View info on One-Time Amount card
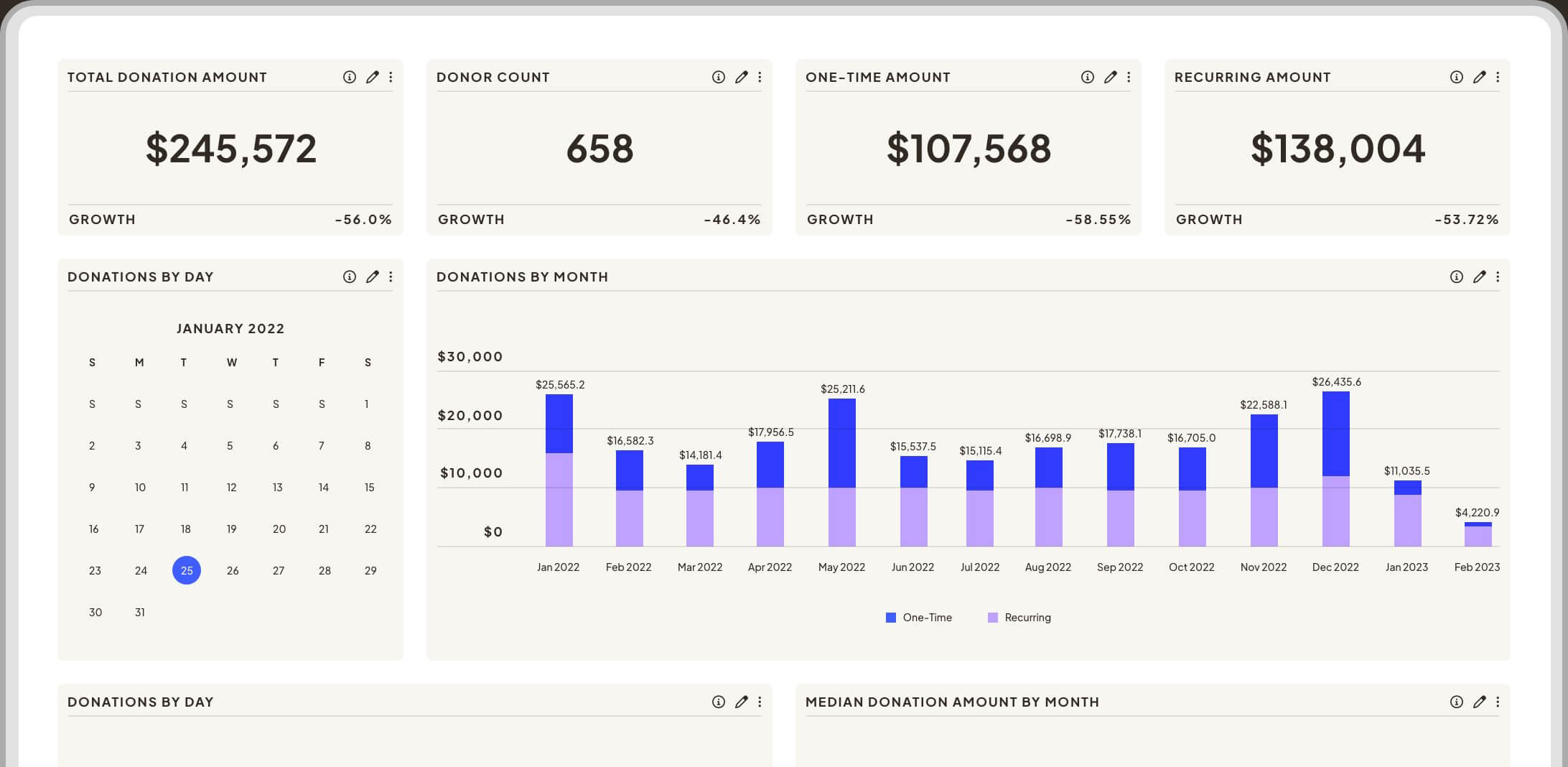Image resolution: width=1568 pixels, height=767 pixels. pyautogui.click(x=1088, y=77)
